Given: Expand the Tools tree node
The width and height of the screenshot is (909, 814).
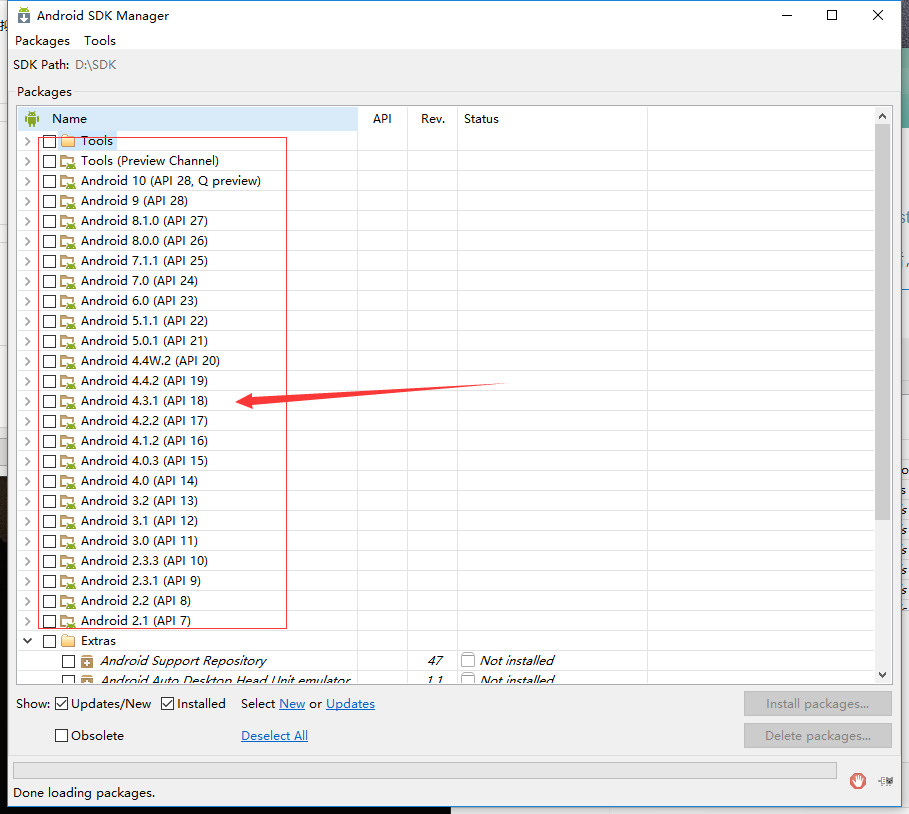Looking at the screenshot, I should click(27, 141).
